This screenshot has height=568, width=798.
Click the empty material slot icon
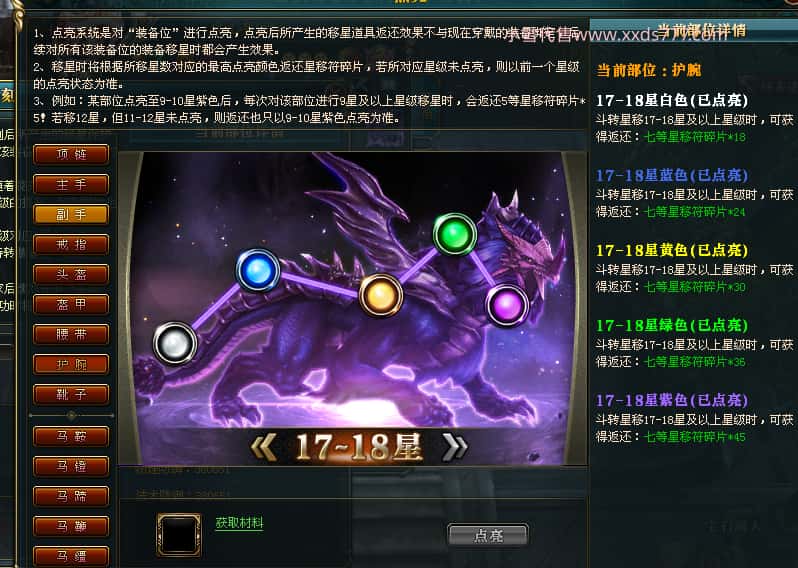tap(179, 534)
